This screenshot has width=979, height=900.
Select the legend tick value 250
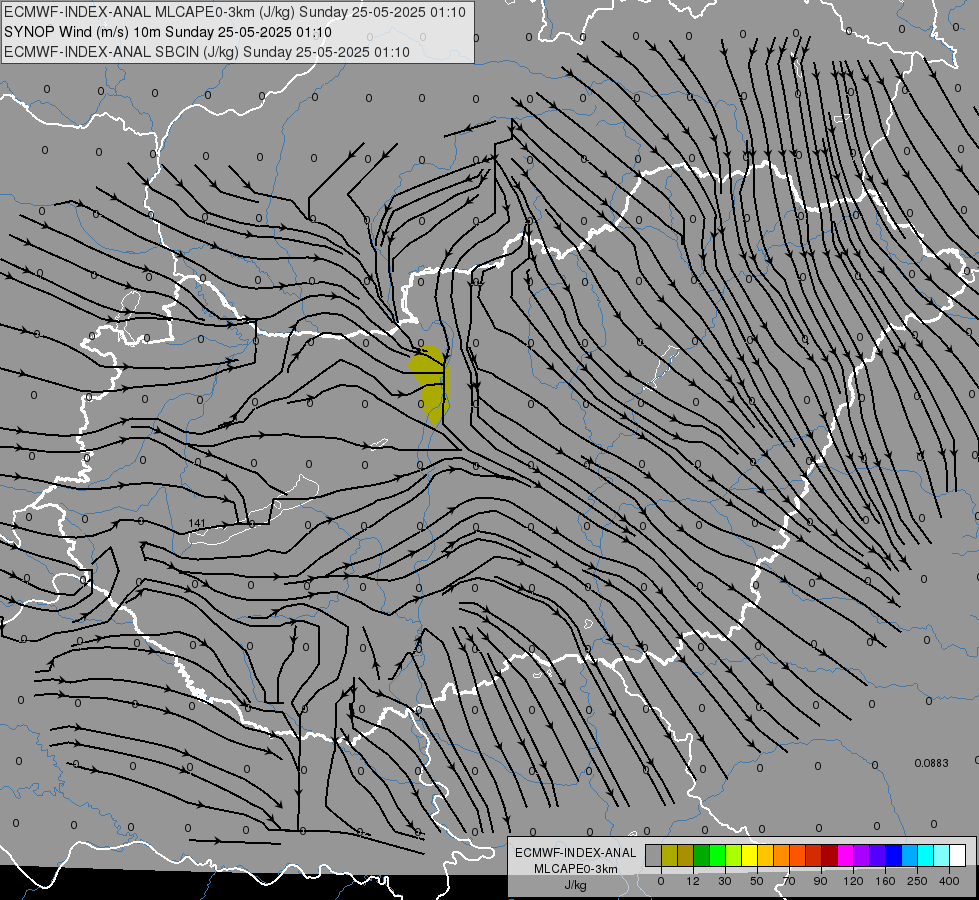917,881
